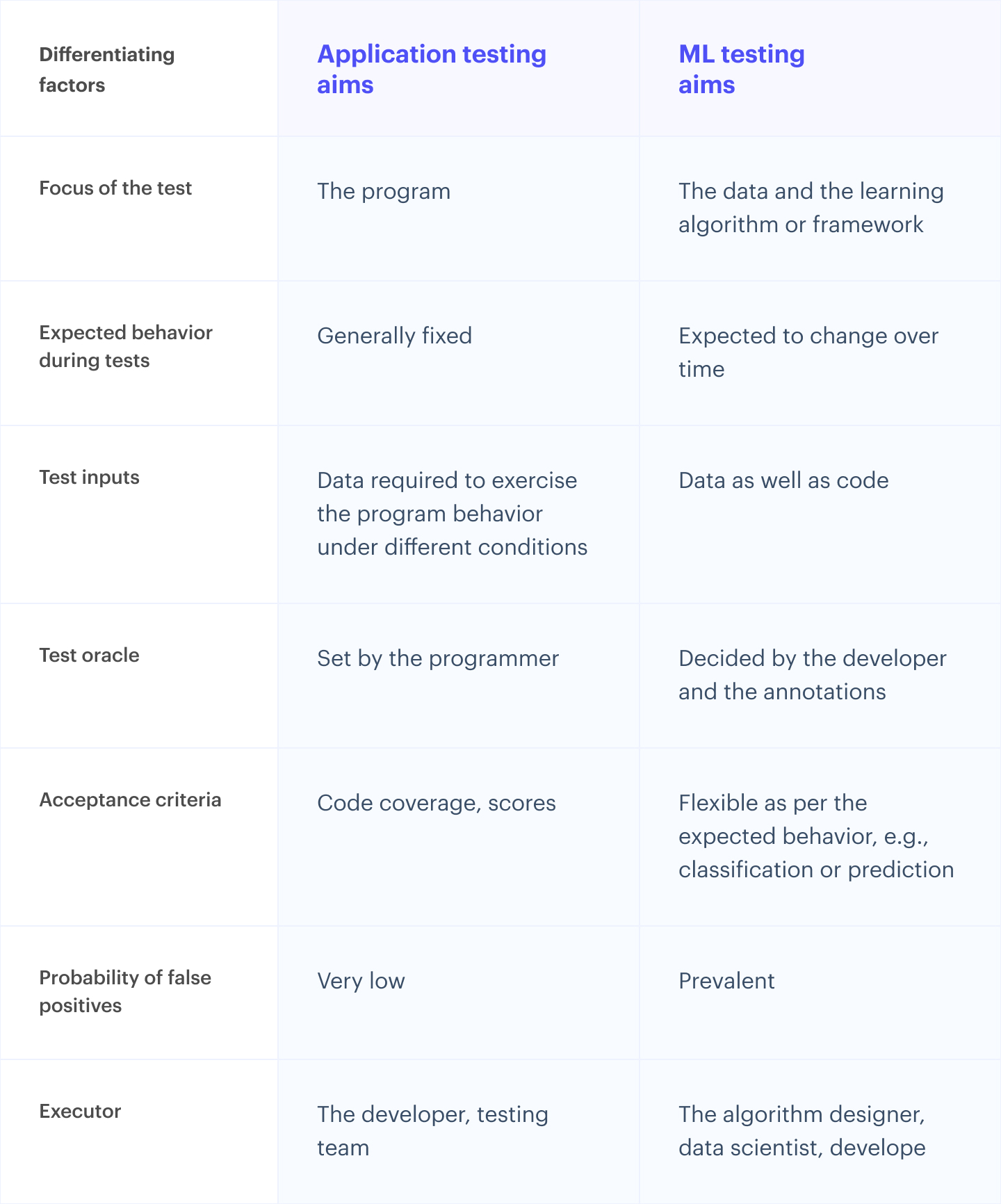The image size is (1001, 1204).
Task: Click the 'Test oracle' row label
Action: tap(89, 656)
